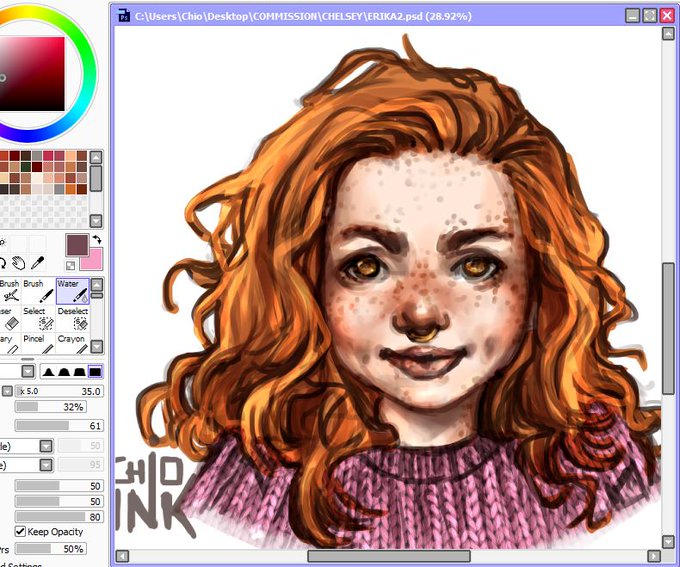Open the brush shape dropdown beside value 50
This screenshot has height=567, width=680.
point(46,446)
